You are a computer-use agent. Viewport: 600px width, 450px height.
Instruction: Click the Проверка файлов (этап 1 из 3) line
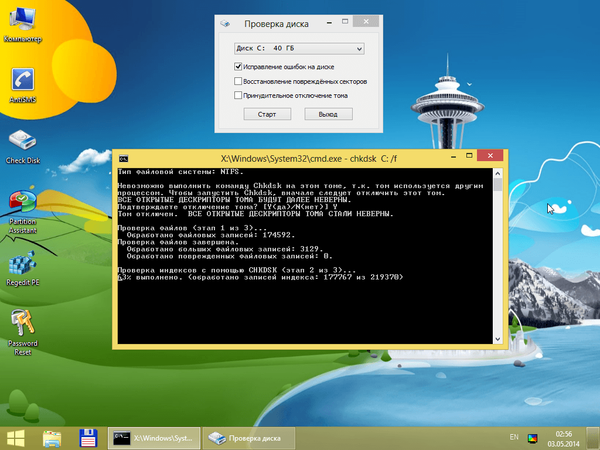point(192,228)
